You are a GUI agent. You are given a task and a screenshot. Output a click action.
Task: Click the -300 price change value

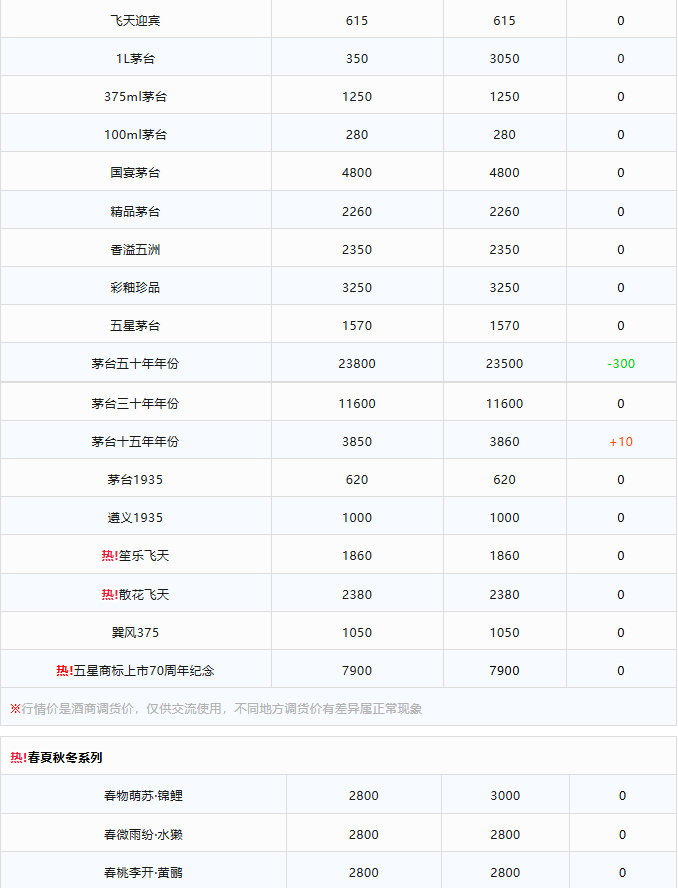coord(621,364)
